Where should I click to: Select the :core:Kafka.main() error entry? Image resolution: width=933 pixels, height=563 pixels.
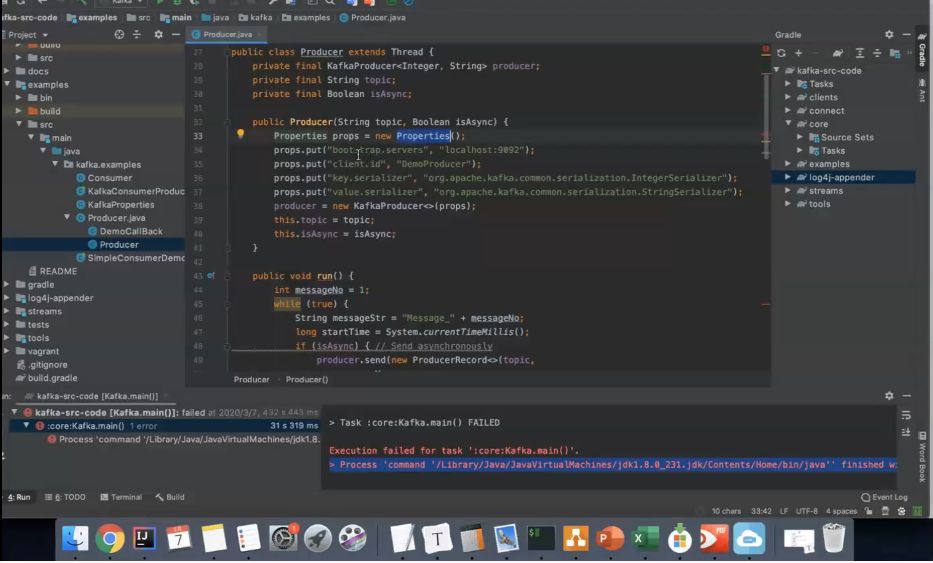(84, 426)
